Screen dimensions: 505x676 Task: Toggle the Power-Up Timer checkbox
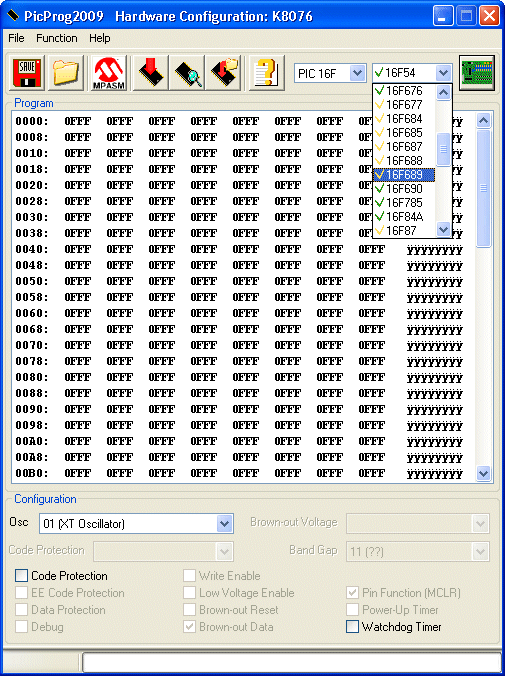tap(352, 610)
